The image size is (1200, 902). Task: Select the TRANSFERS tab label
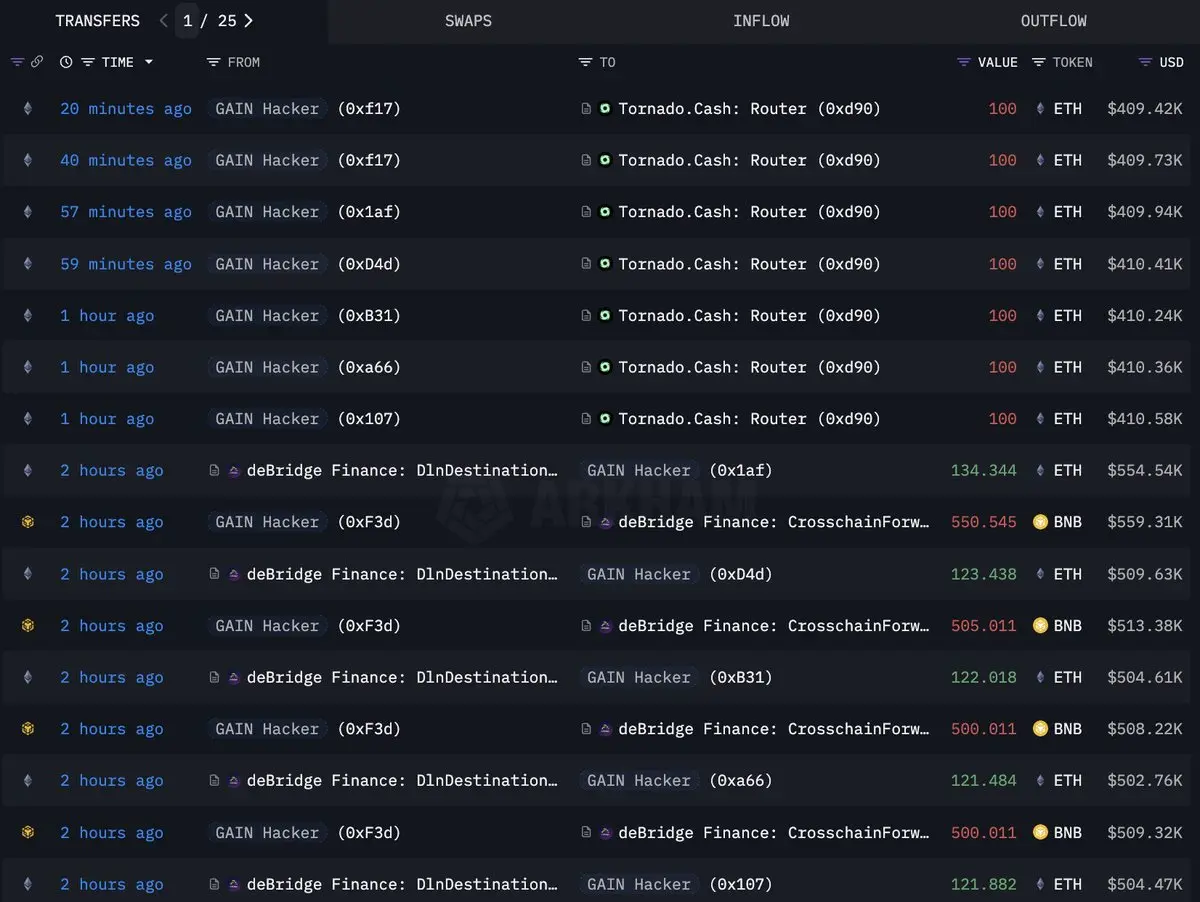[97, 21]
